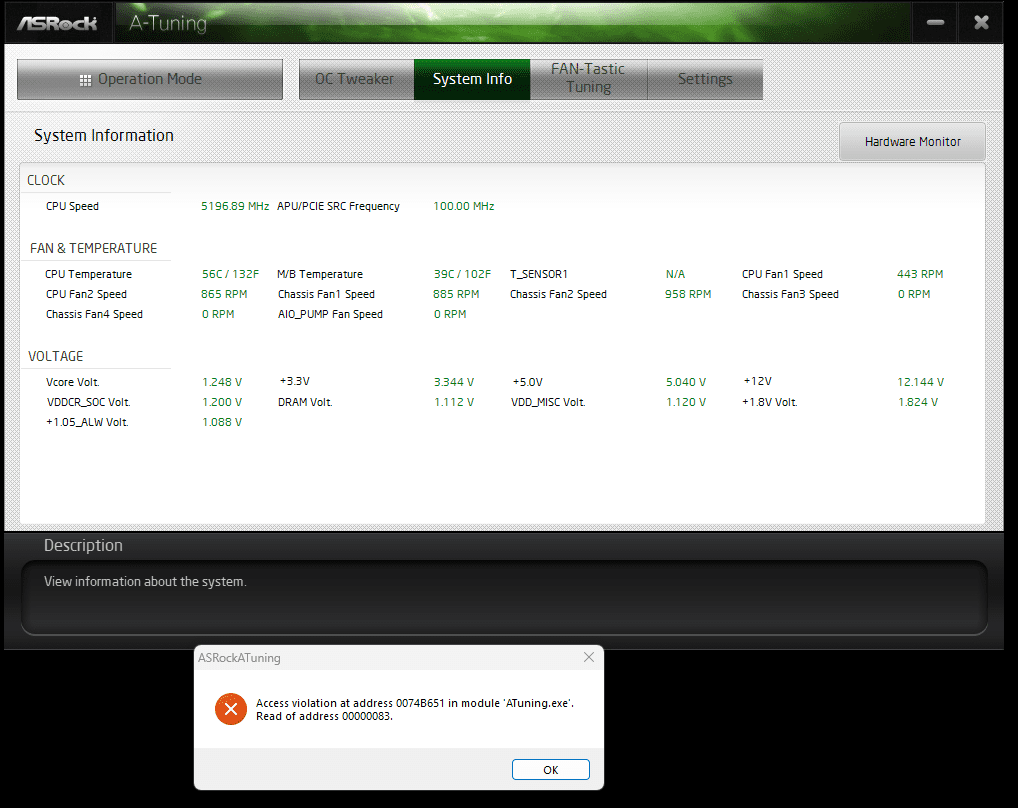Click the Description panel text
This screenshot has width=1018, height=808.
[145, 582]
